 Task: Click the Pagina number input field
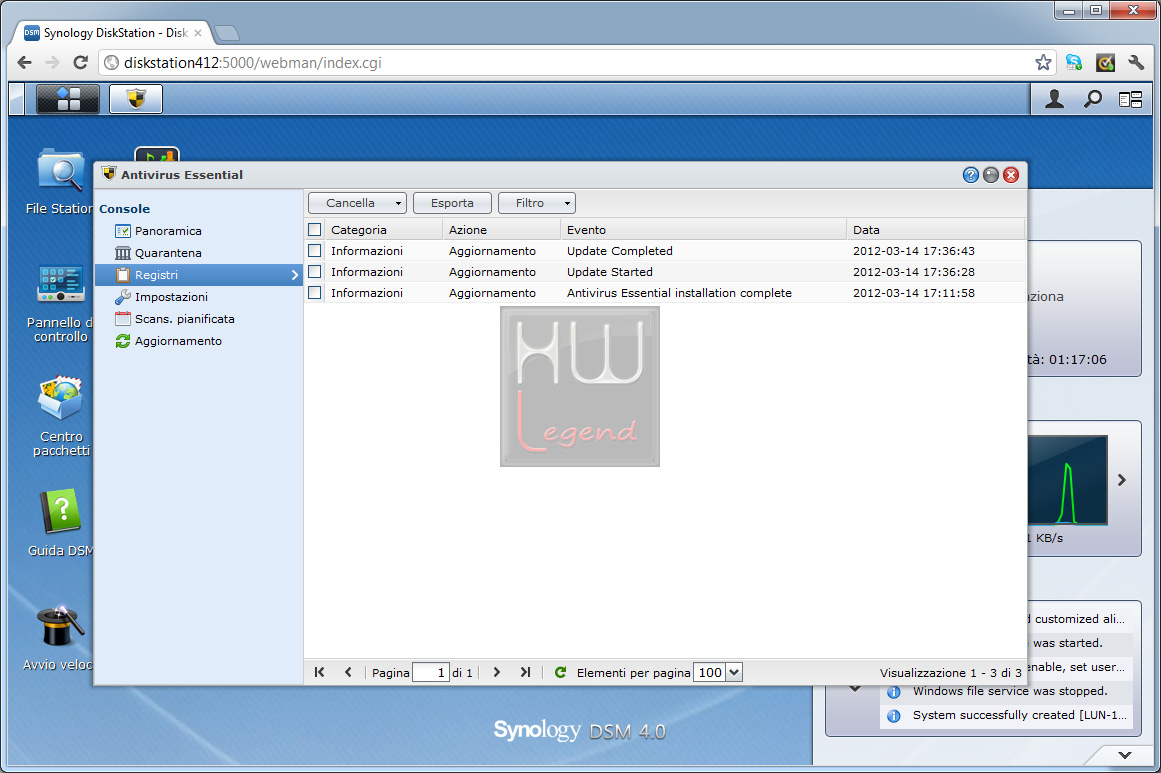pos(430,672)
